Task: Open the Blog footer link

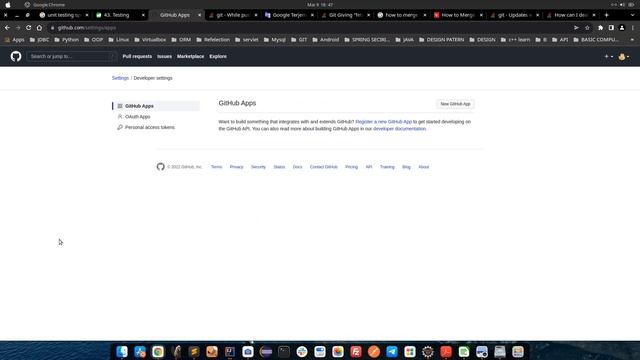Action: 406,167
